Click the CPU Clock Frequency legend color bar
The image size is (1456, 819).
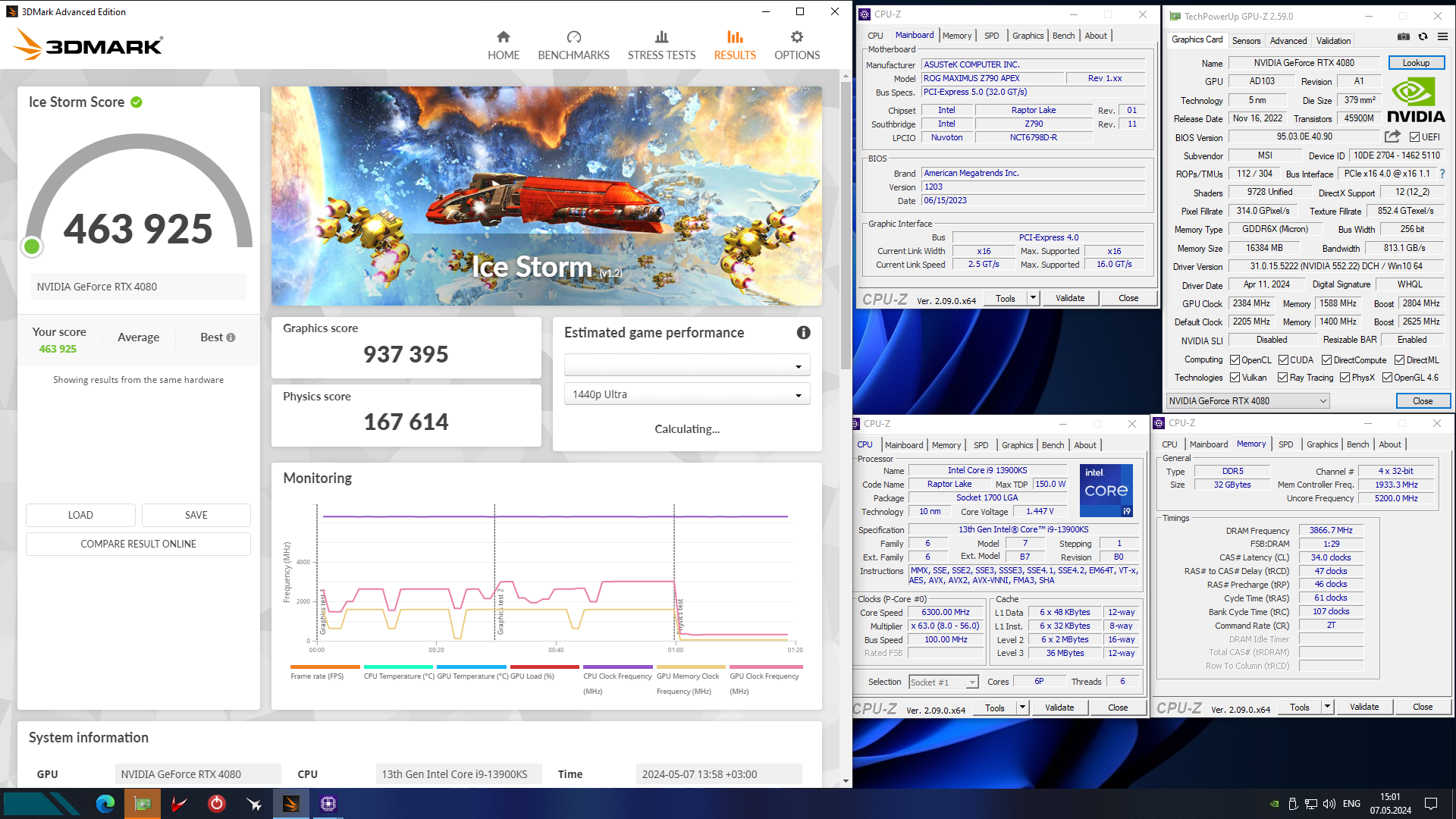pyautogui.click(x=617, y=667)
